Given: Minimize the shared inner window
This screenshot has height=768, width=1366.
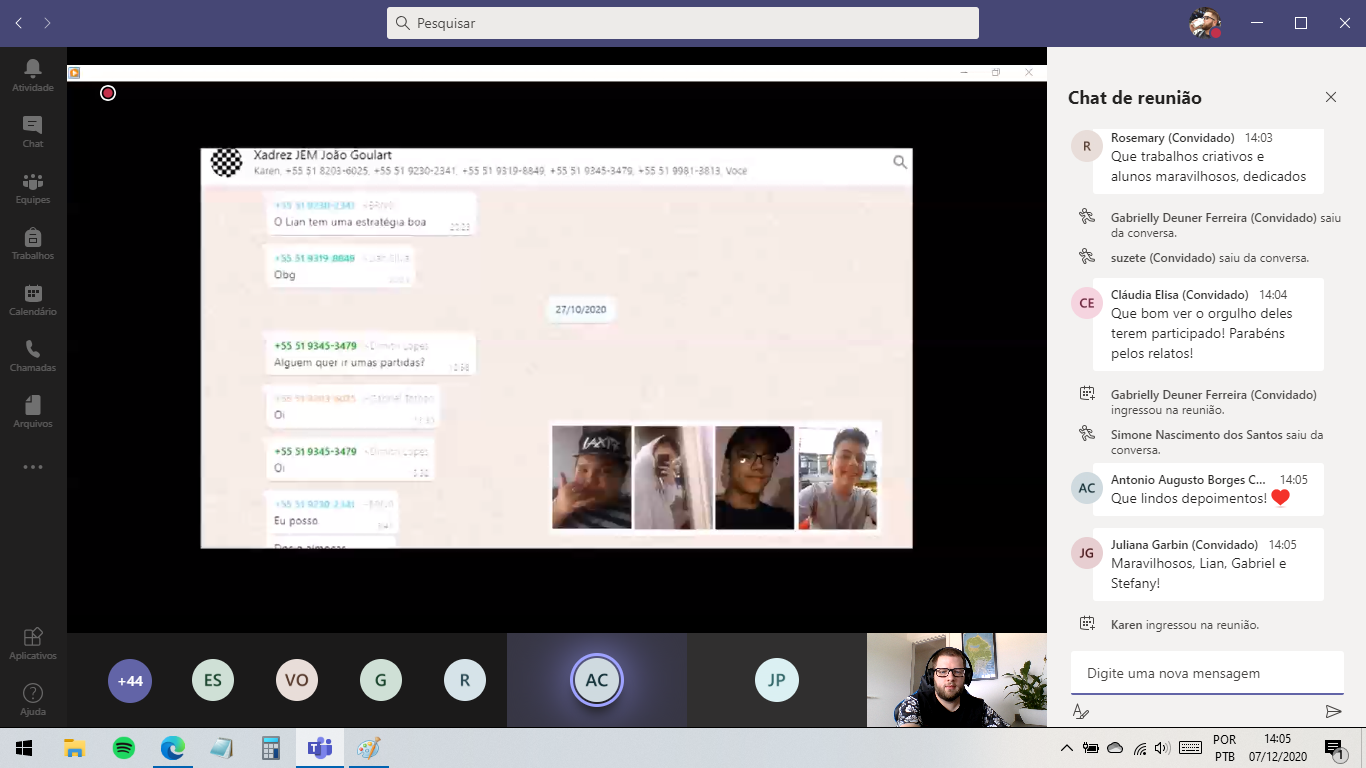Looking at the screenshot, I should pyautogui.click(x=964, y=72).
